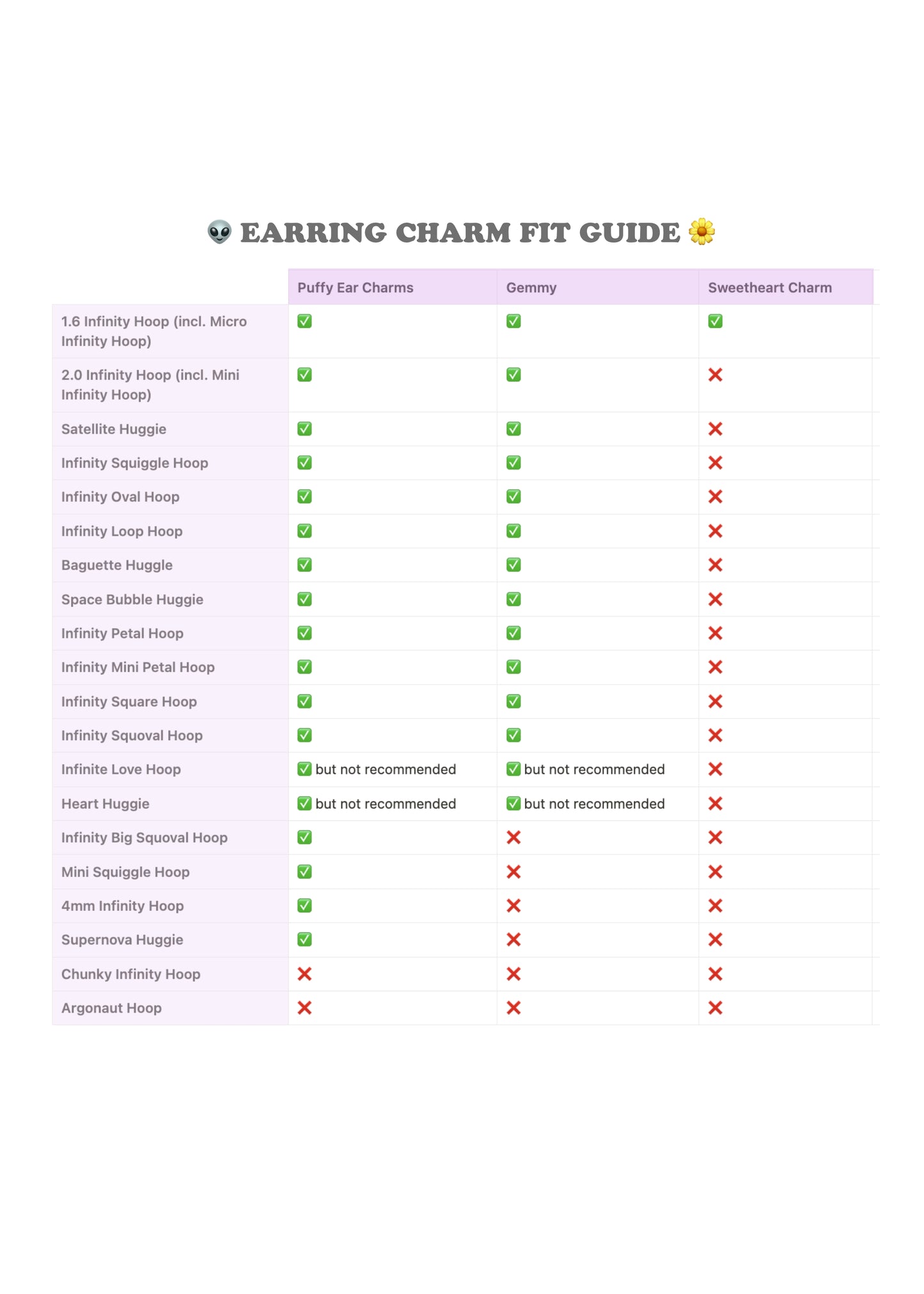Click the Space Bubble Huggie row label
Screen dimensions: 924x1294
point(132,600)
